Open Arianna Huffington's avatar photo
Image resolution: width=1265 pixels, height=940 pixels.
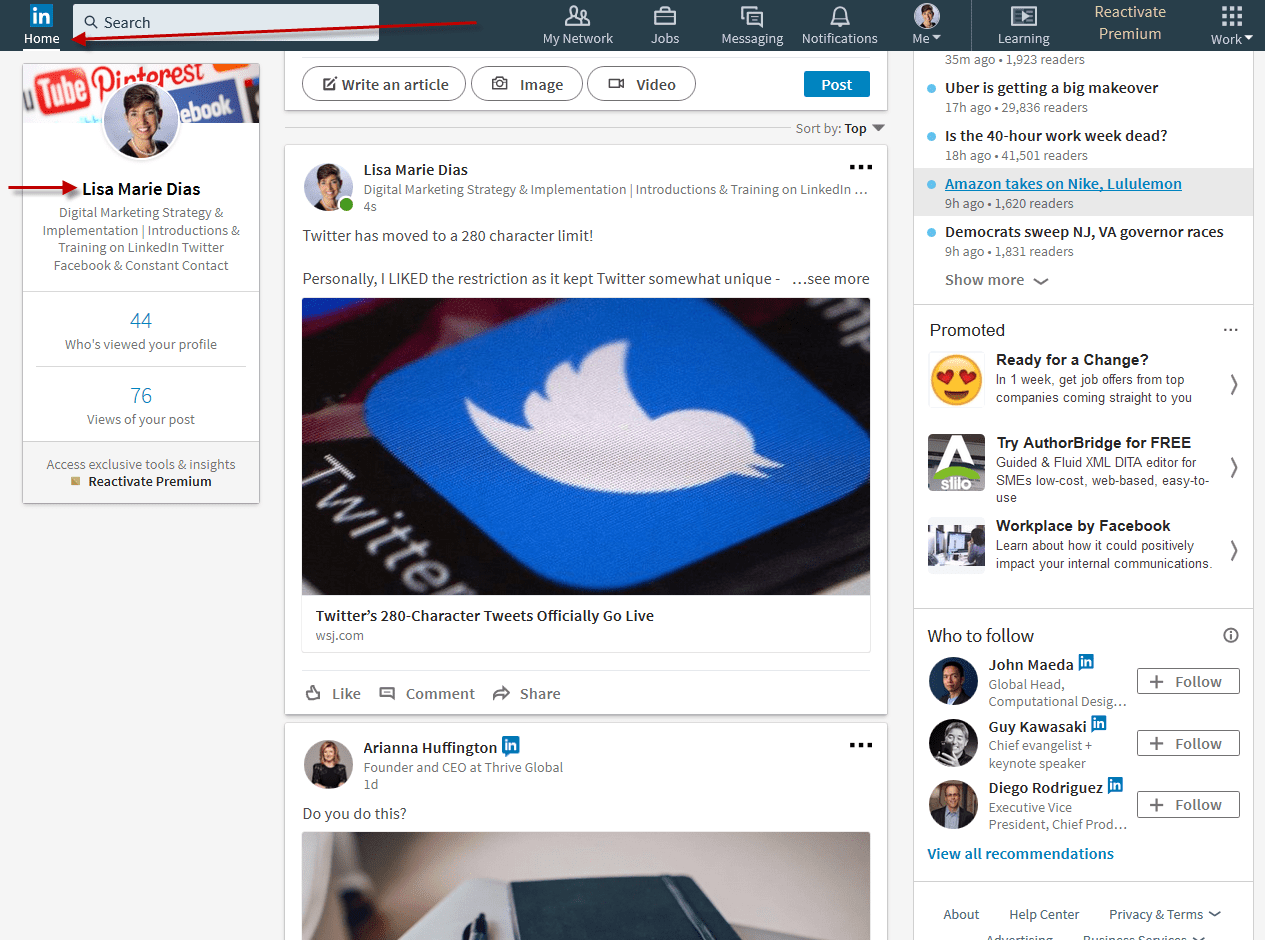point(328,765)
